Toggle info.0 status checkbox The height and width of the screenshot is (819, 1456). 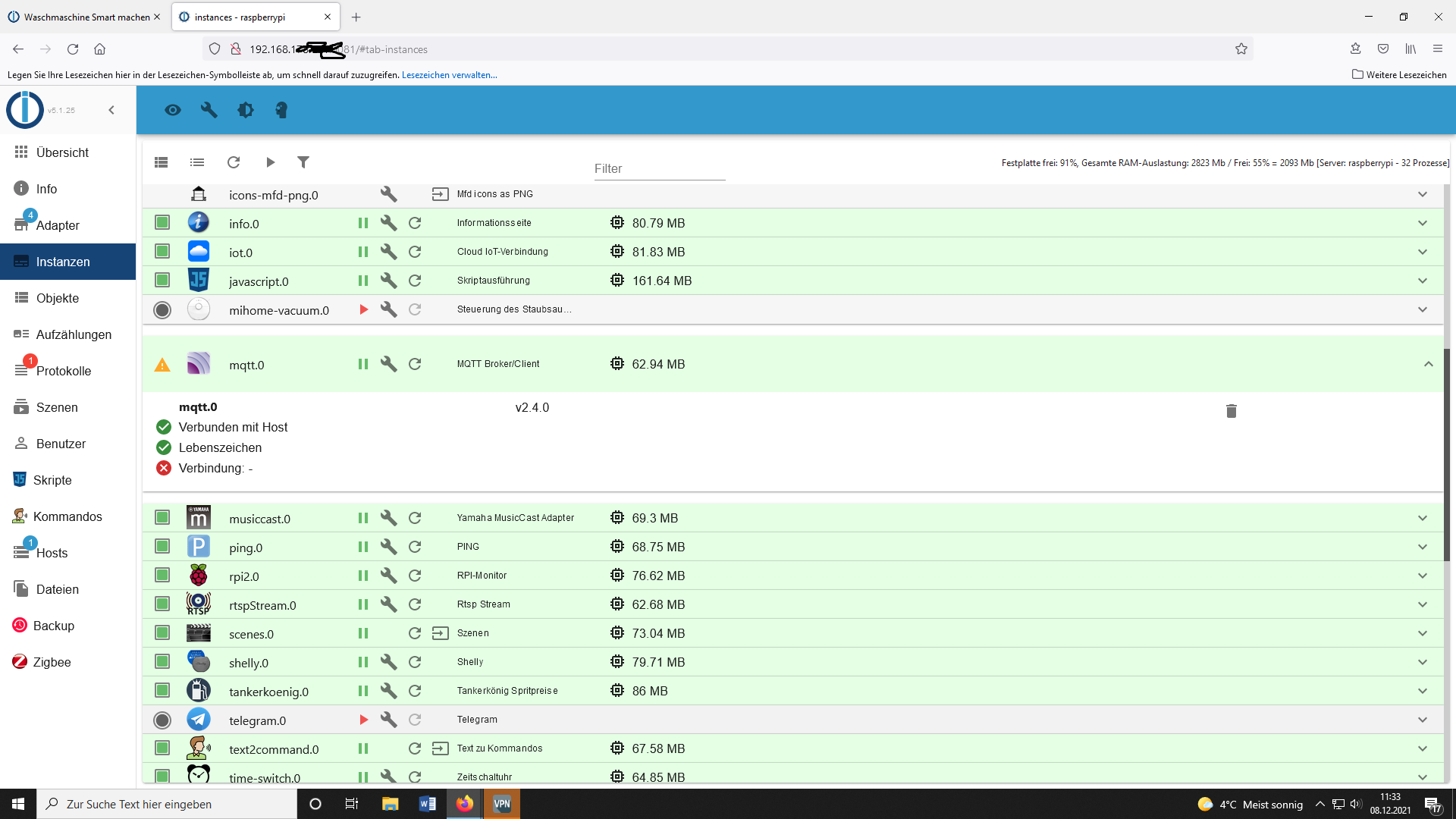point(162,222)
